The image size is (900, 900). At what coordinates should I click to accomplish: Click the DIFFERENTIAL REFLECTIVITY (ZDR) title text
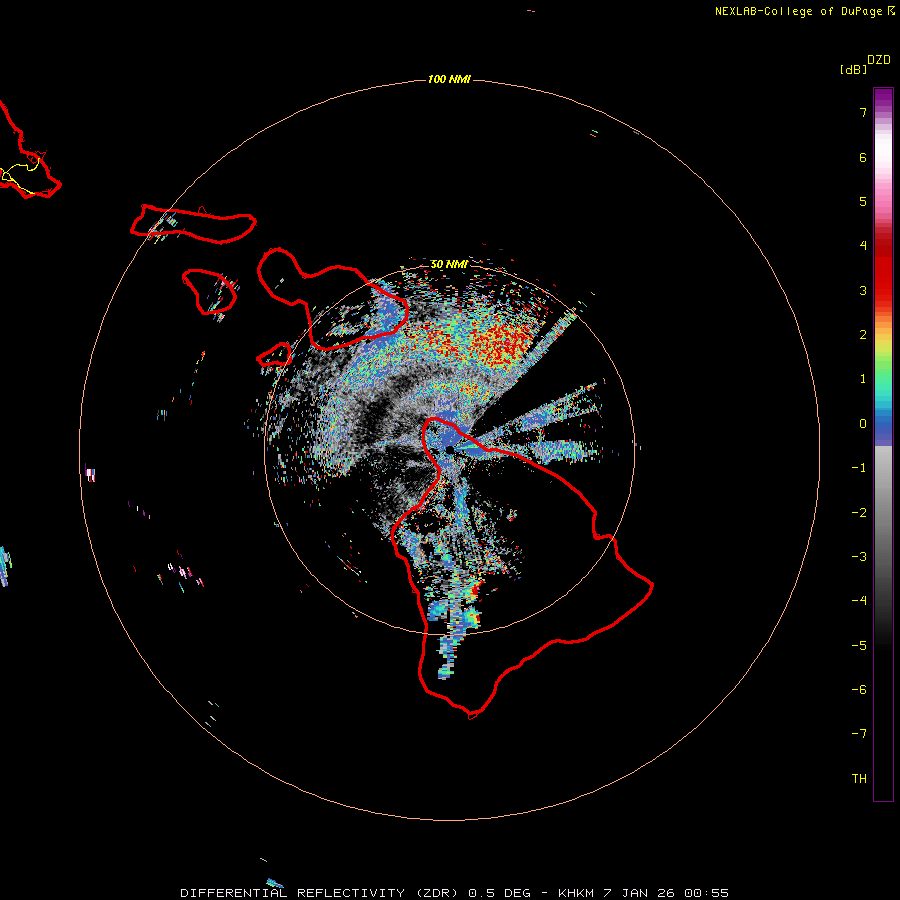click(x=319, y=893)
